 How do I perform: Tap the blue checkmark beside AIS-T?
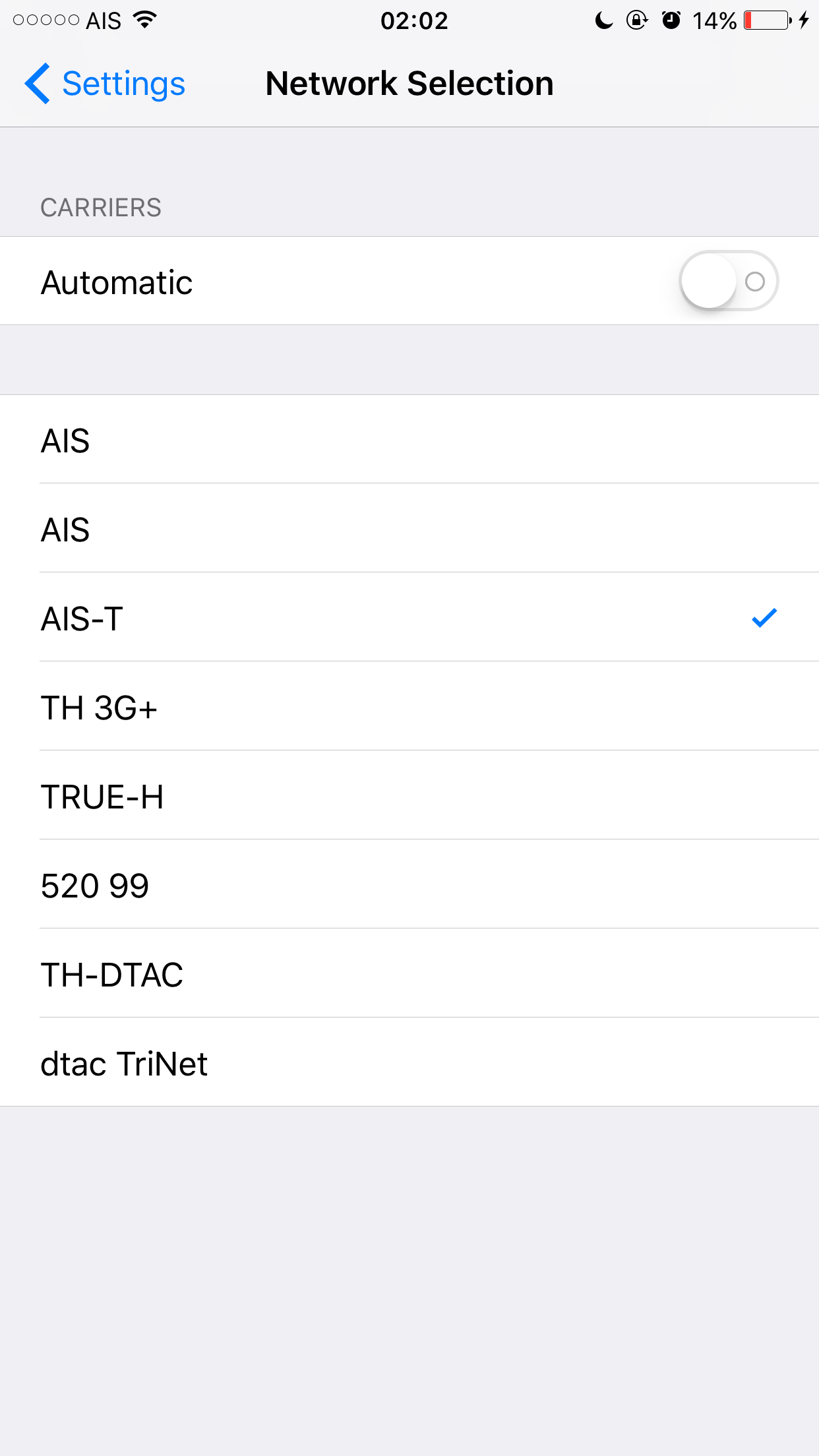click(x=764, y=618)
